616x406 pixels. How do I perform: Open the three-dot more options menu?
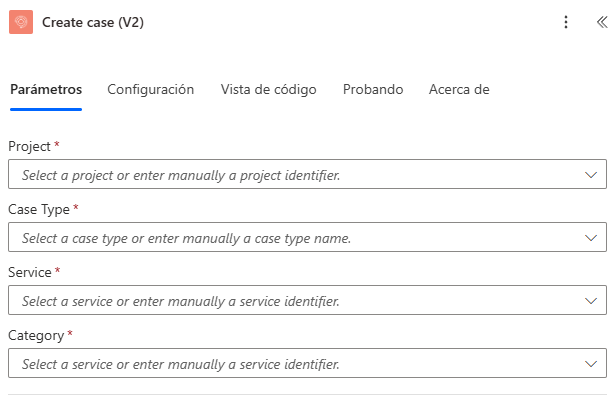(566, 23)
